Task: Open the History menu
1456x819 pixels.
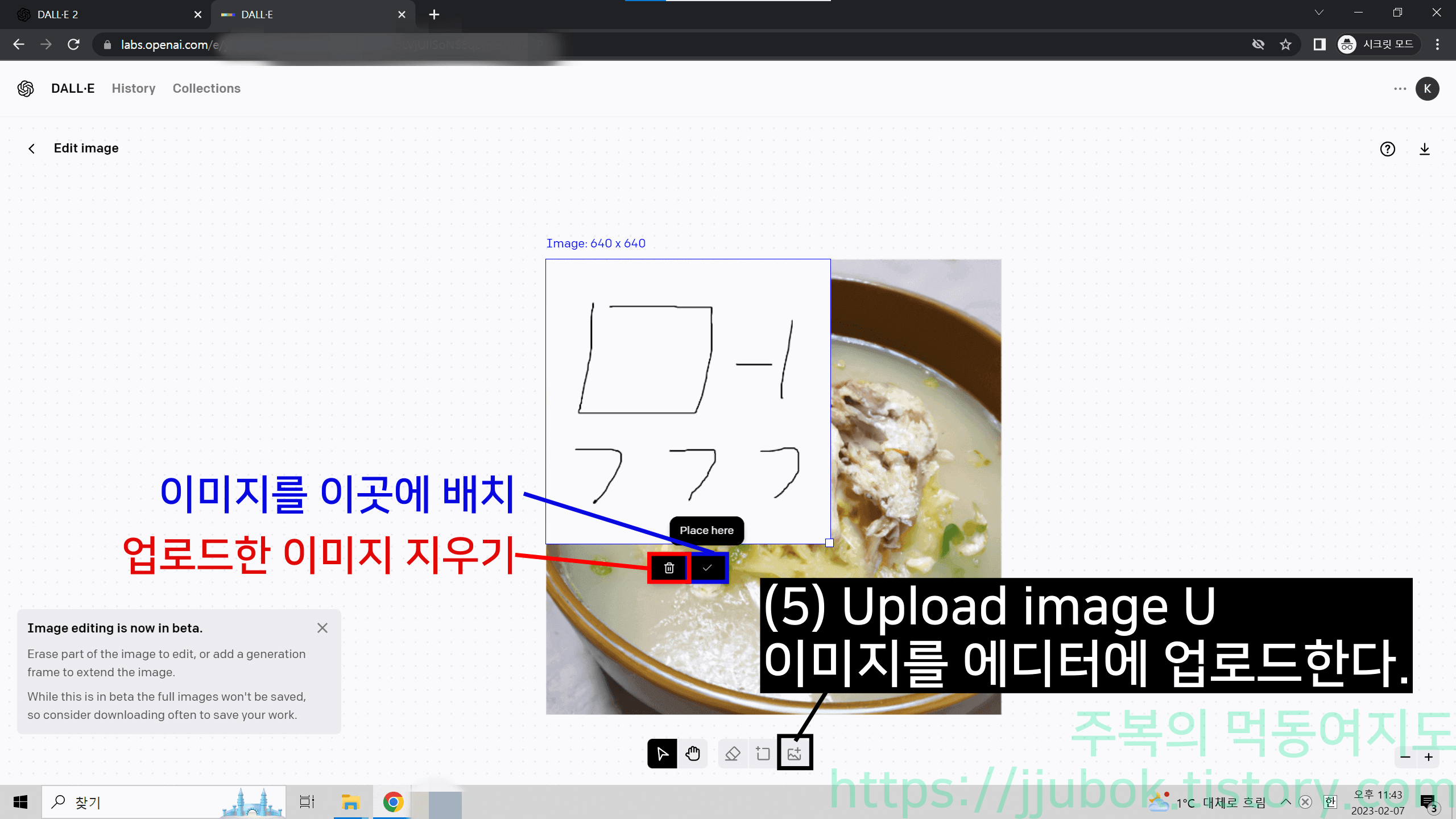Action: (133, 88)
